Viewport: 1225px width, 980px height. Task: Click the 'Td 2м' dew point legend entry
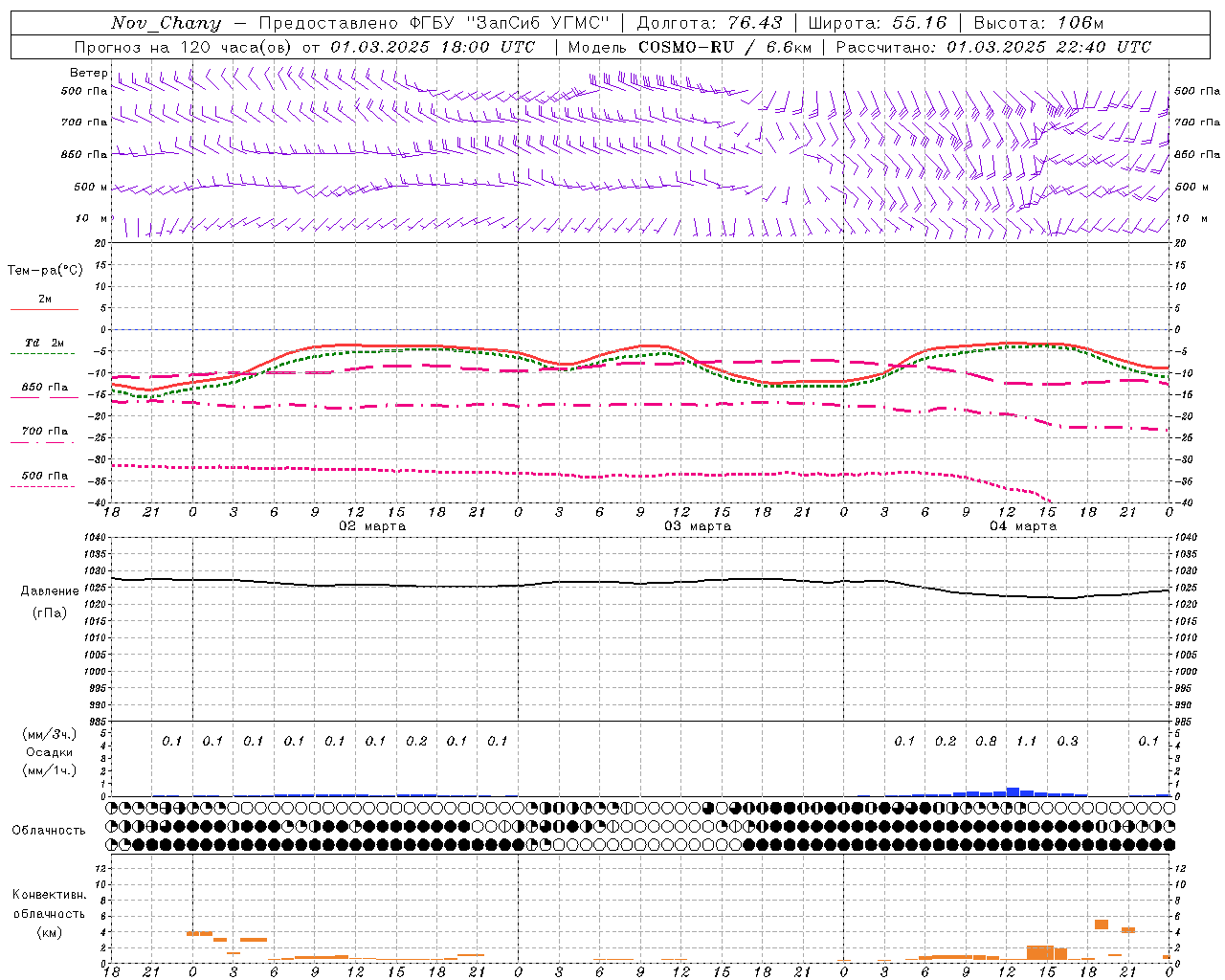[44, 343]
